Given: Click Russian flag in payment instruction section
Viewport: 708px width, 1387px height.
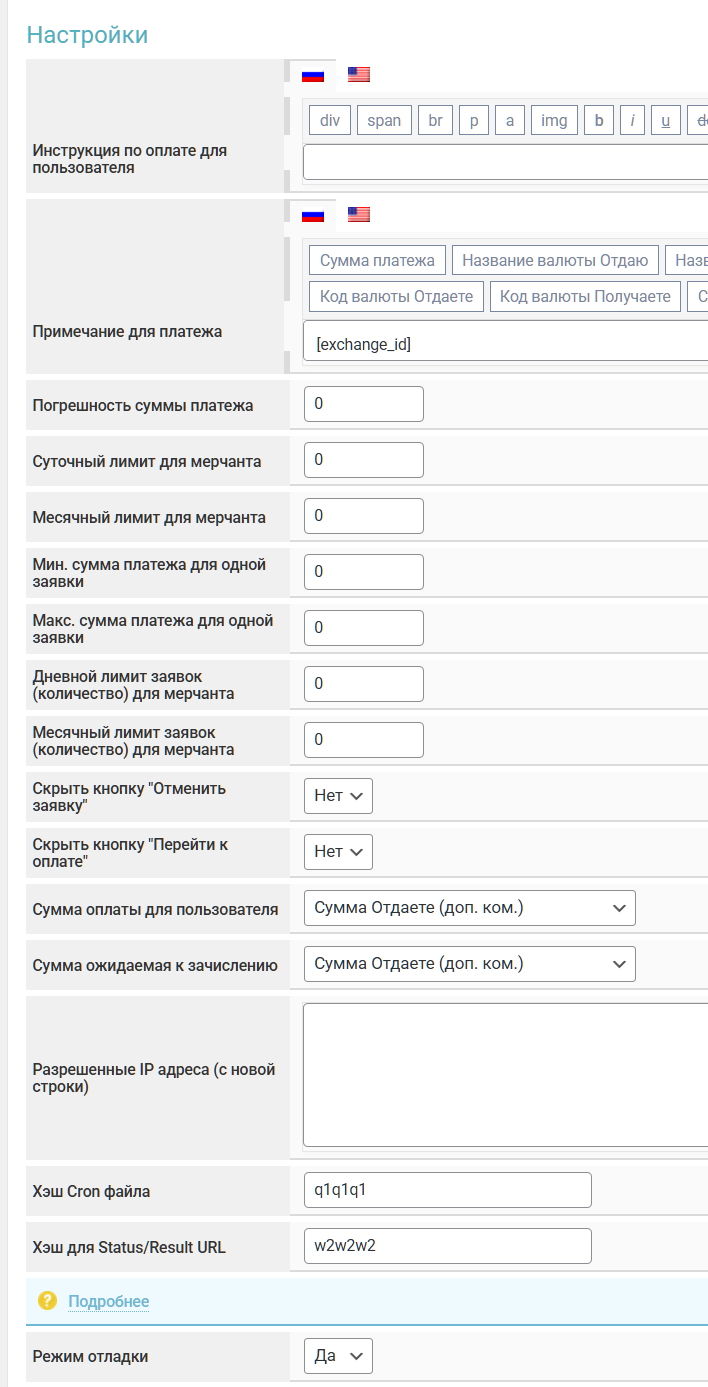Looking at the screenshot, I should tap(312, 75).
